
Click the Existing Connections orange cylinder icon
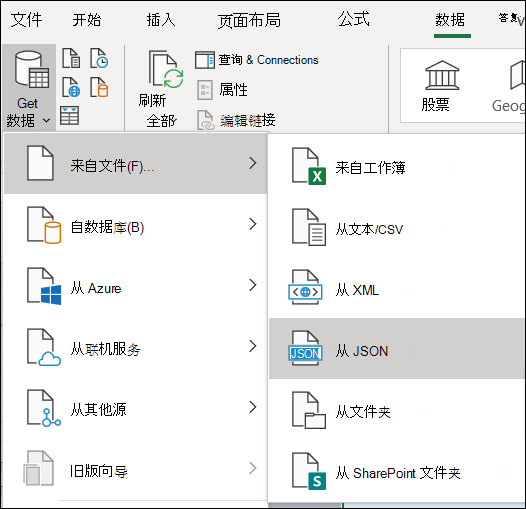click(99, 87)
